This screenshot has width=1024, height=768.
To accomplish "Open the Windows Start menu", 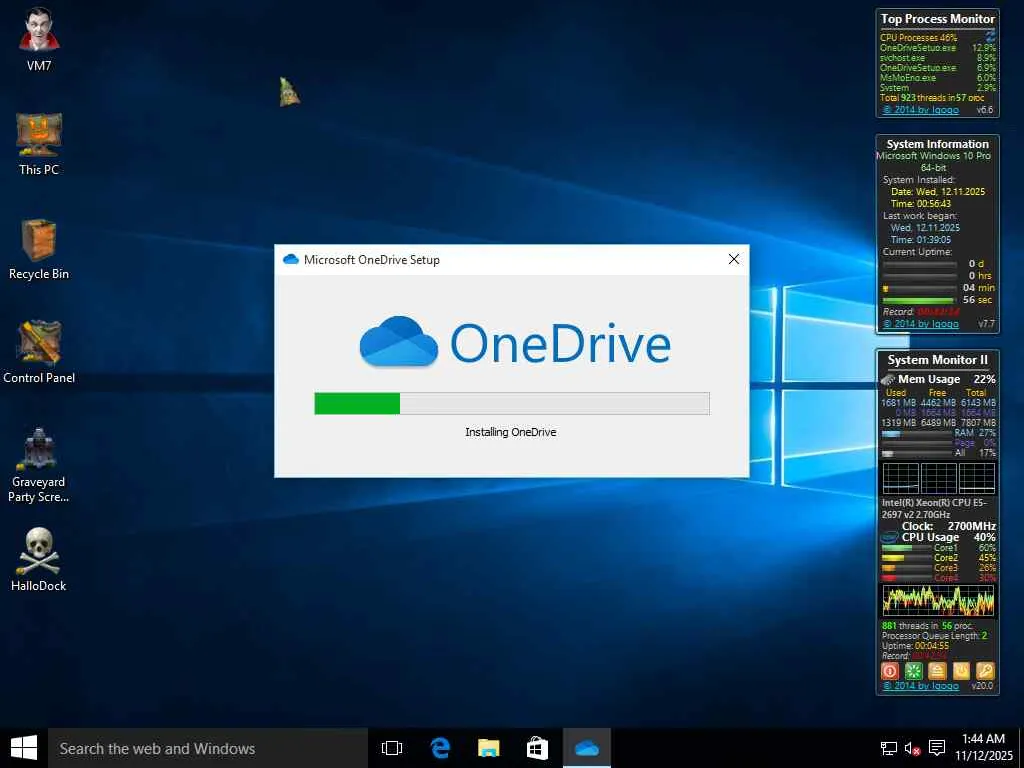I will coord(24,748).
